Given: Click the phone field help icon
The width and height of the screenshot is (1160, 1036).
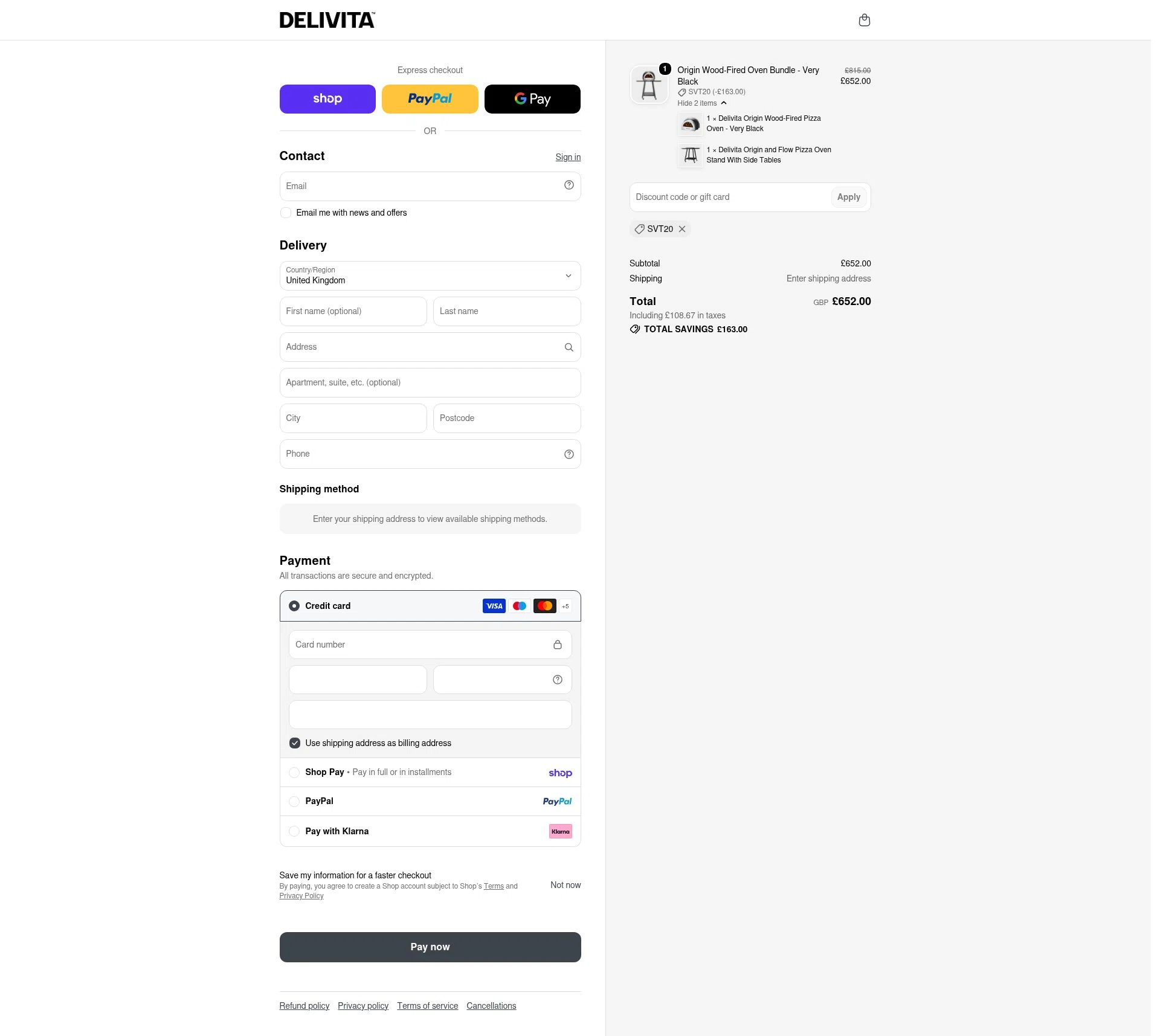Looking at the screenshot, I should point(569,454).
